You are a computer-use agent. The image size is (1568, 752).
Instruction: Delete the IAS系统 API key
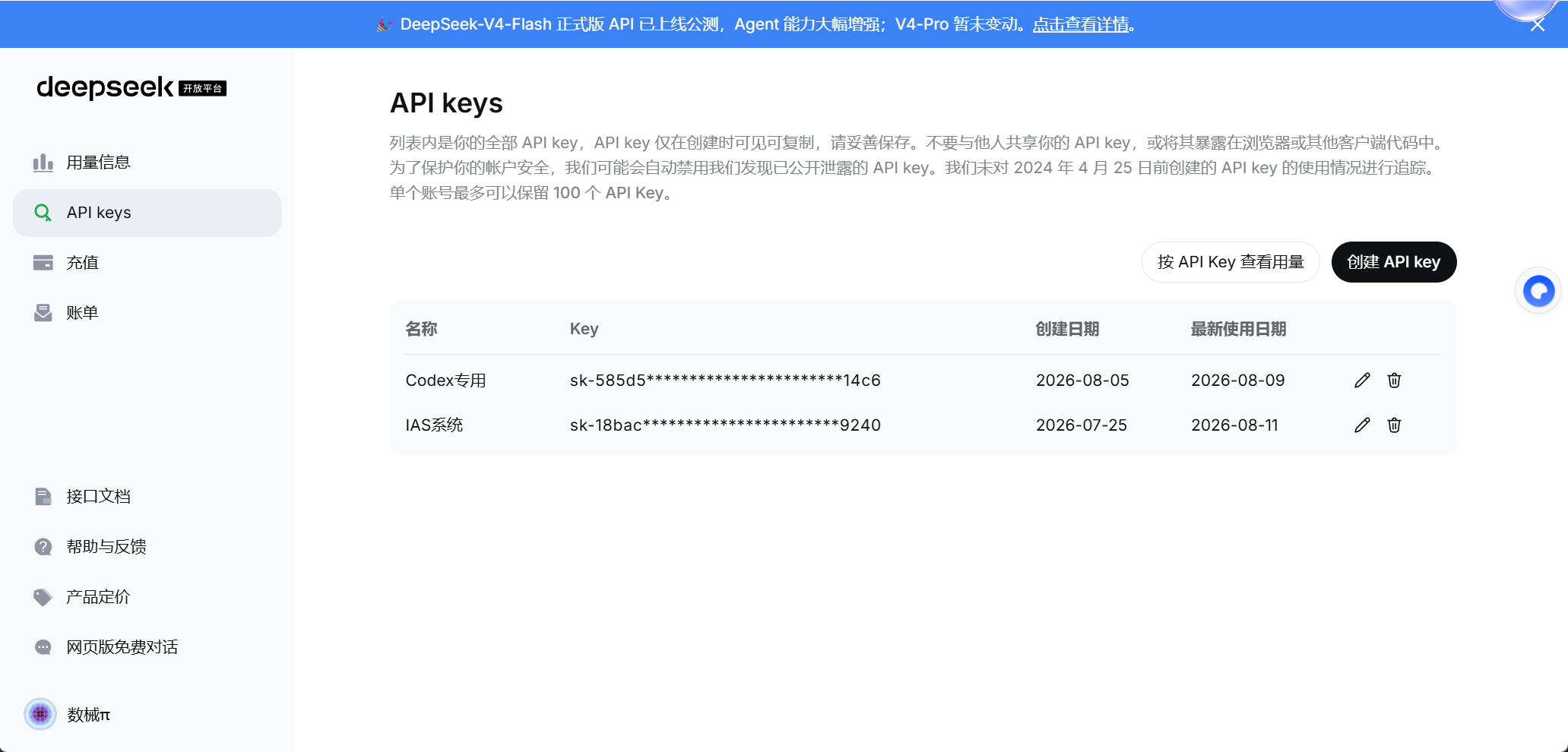pyautogui.click(x=1394, y=425)
